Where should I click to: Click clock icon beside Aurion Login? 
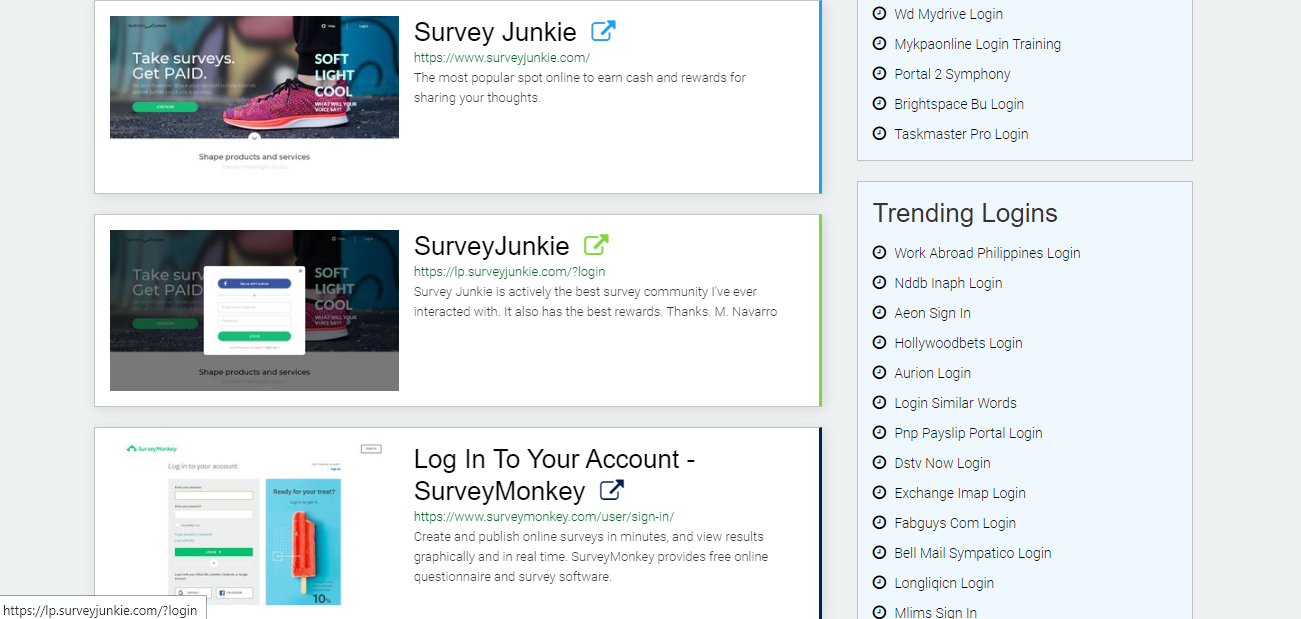(879, 372)
